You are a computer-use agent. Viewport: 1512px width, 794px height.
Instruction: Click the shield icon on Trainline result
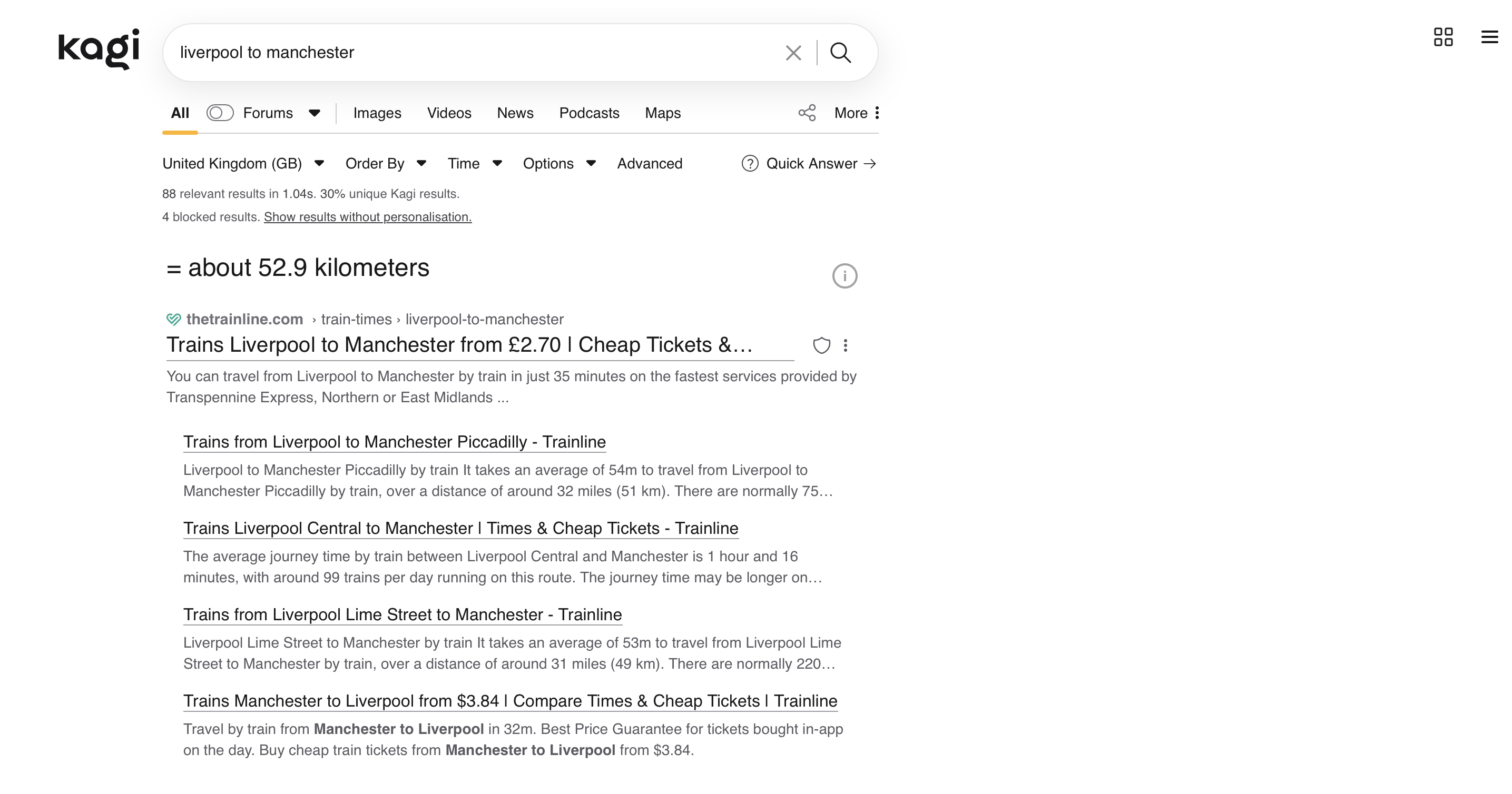coord(821,345)
